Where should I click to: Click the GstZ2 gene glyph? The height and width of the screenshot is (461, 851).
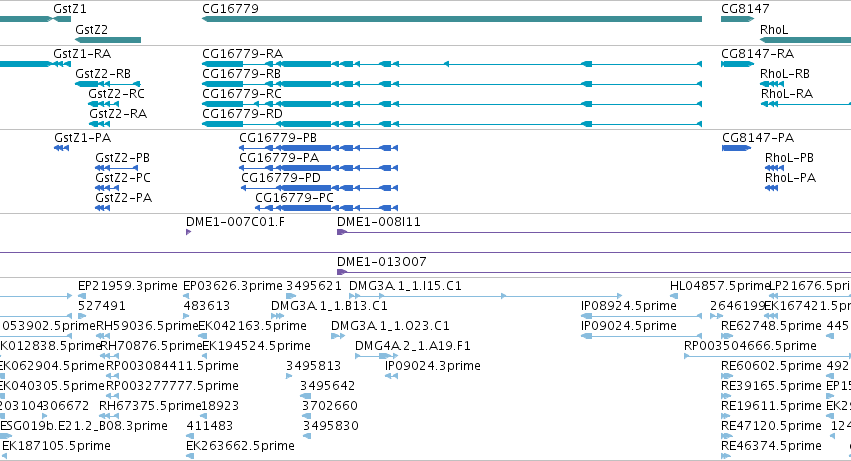pyautogui.click(x=107, y=40)
